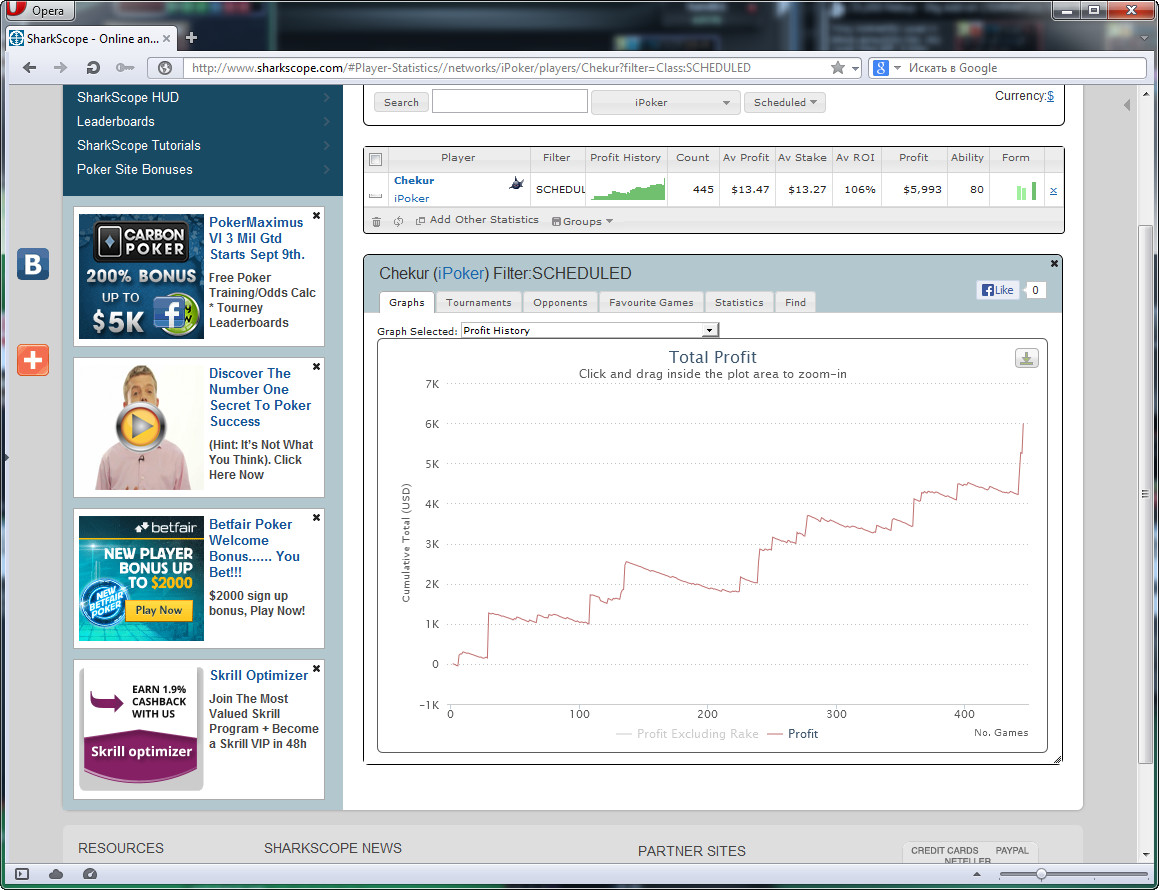Viewport: 1159px width, 890px height.
Task: Toggle the Profit legend series
Action: (x=792, y=734)
